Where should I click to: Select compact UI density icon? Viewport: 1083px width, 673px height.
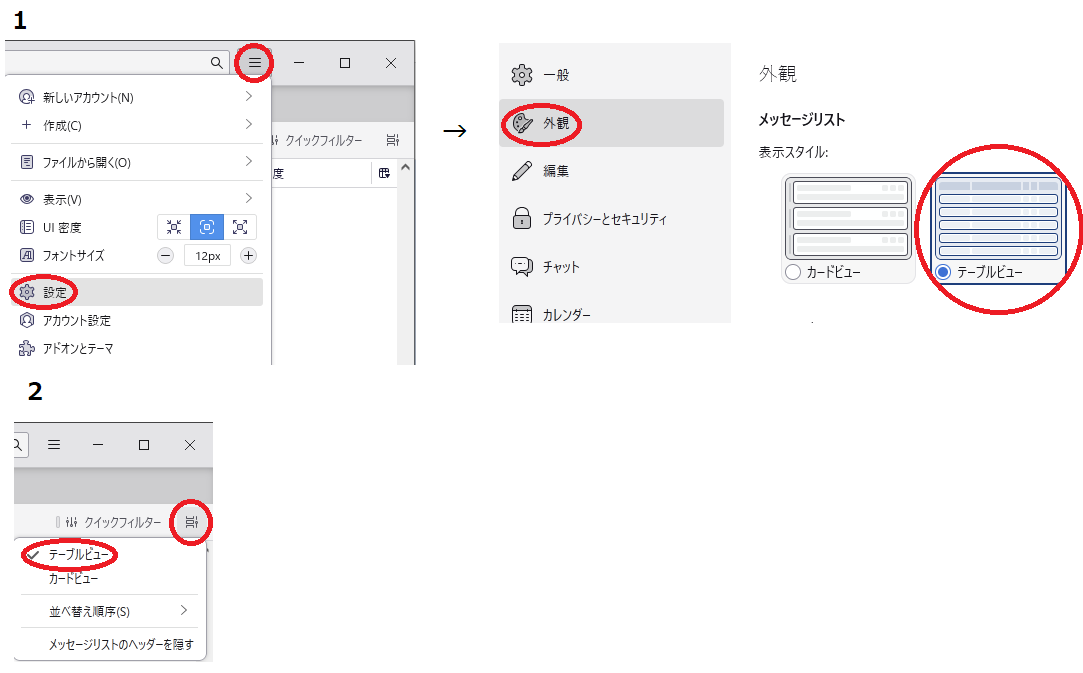pyautogui.click(x=174, y=227)
